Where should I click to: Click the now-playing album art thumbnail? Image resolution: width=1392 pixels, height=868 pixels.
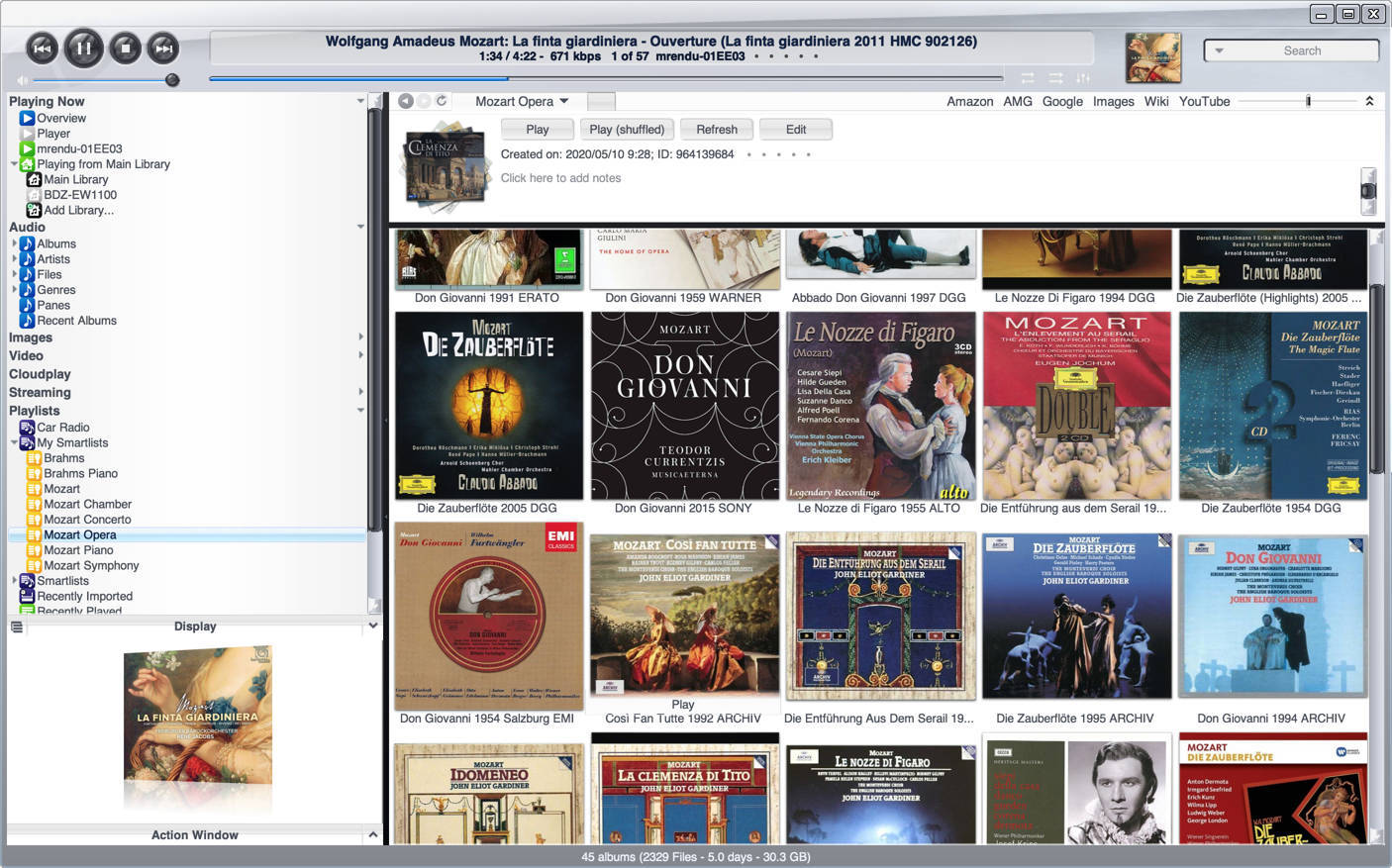click(1153, 57)
